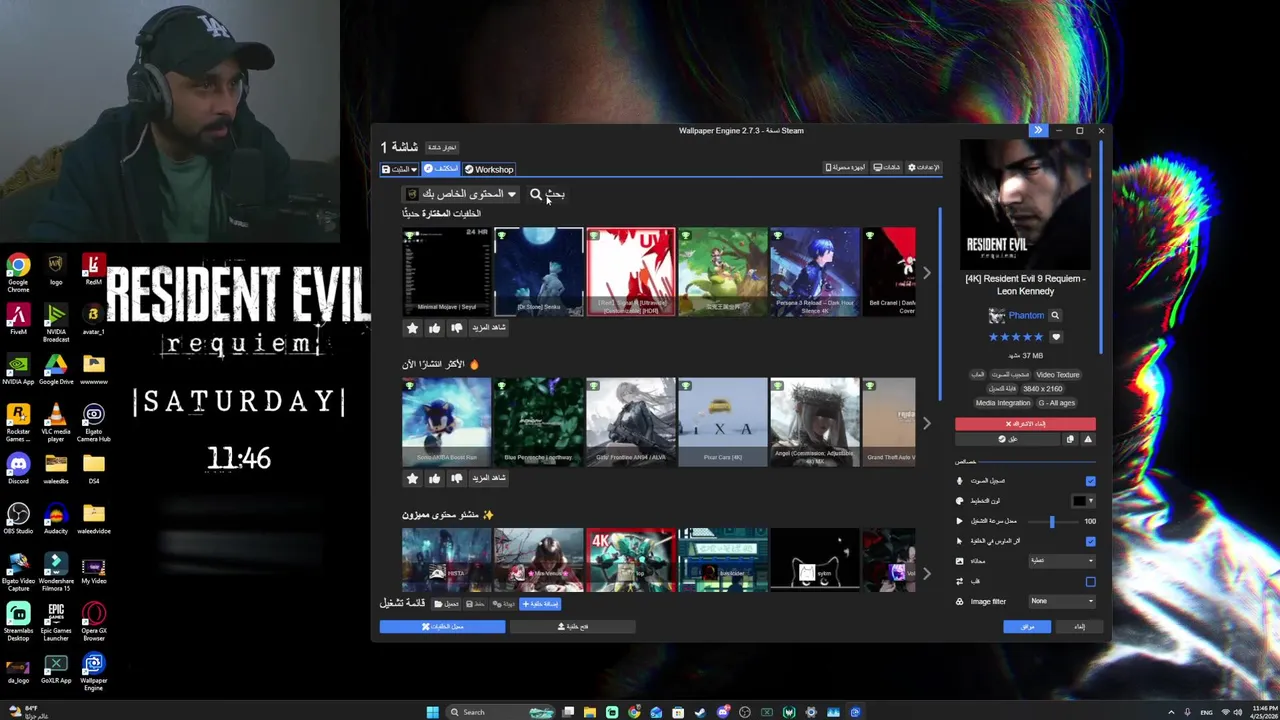Click the taskbar Search box
Viewport: 1280px width, 720px height.
click(x=500, y=712)
